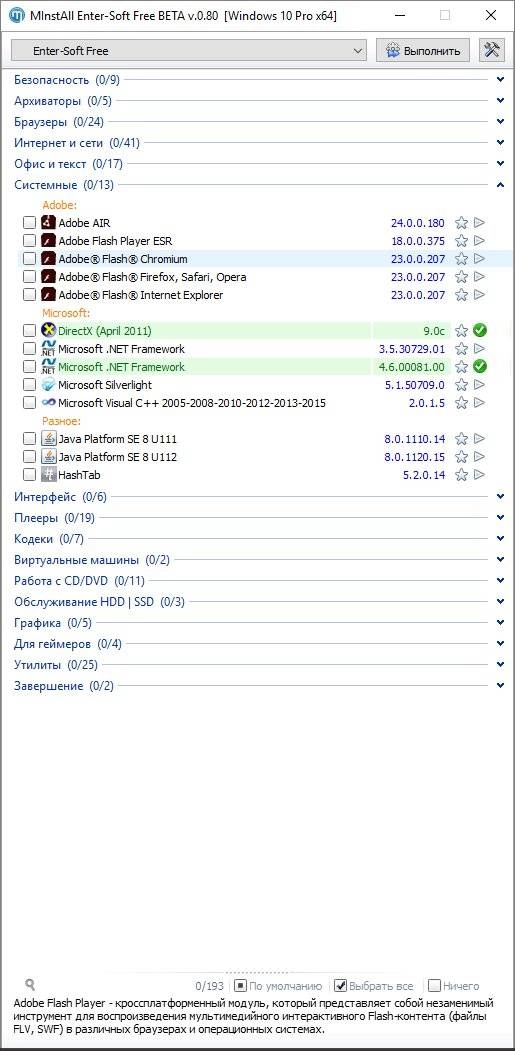Open the Enter-Soft Free profile dropdown
The height and width of the screenshot is (1051, 515).
(x=189, y=51)
